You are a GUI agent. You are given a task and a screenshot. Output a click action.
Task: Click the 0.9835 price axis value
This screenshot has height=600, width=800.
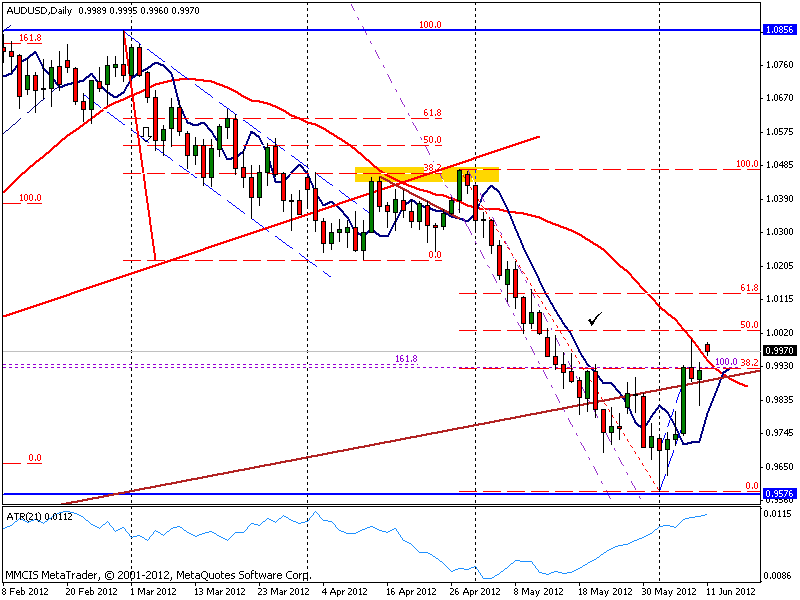point(780,399)
